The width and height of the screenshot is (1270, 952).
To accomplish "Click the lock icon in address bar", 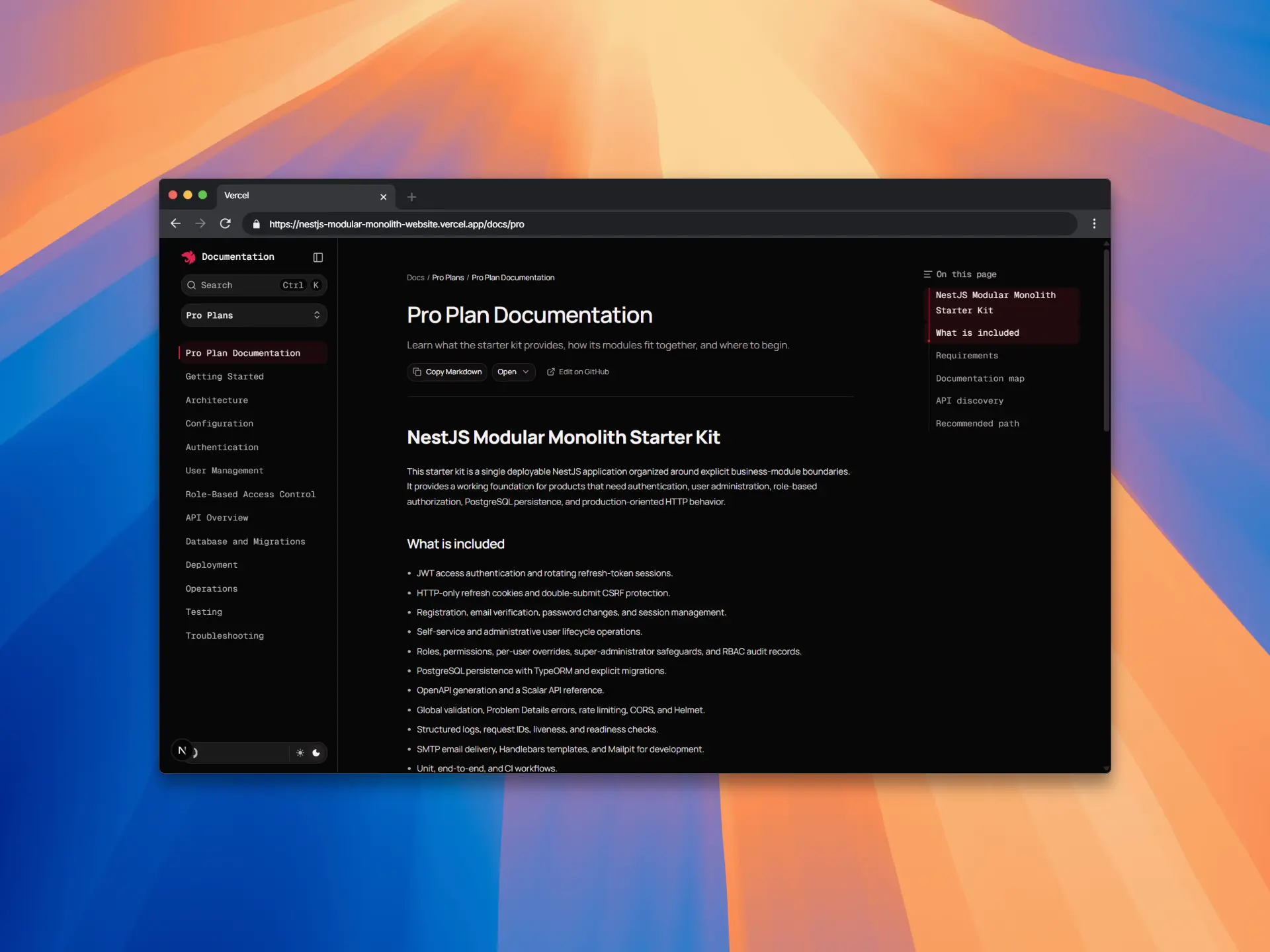I will [256, 224].
